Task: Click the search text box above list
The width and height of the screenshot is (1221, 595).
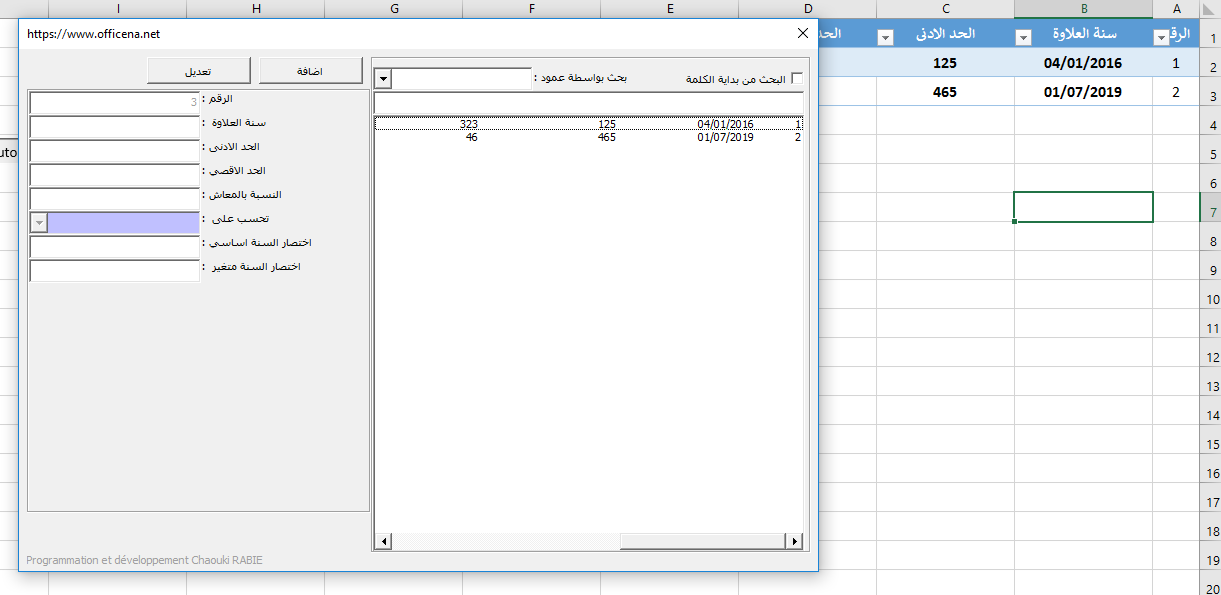Action: [588, 103]
